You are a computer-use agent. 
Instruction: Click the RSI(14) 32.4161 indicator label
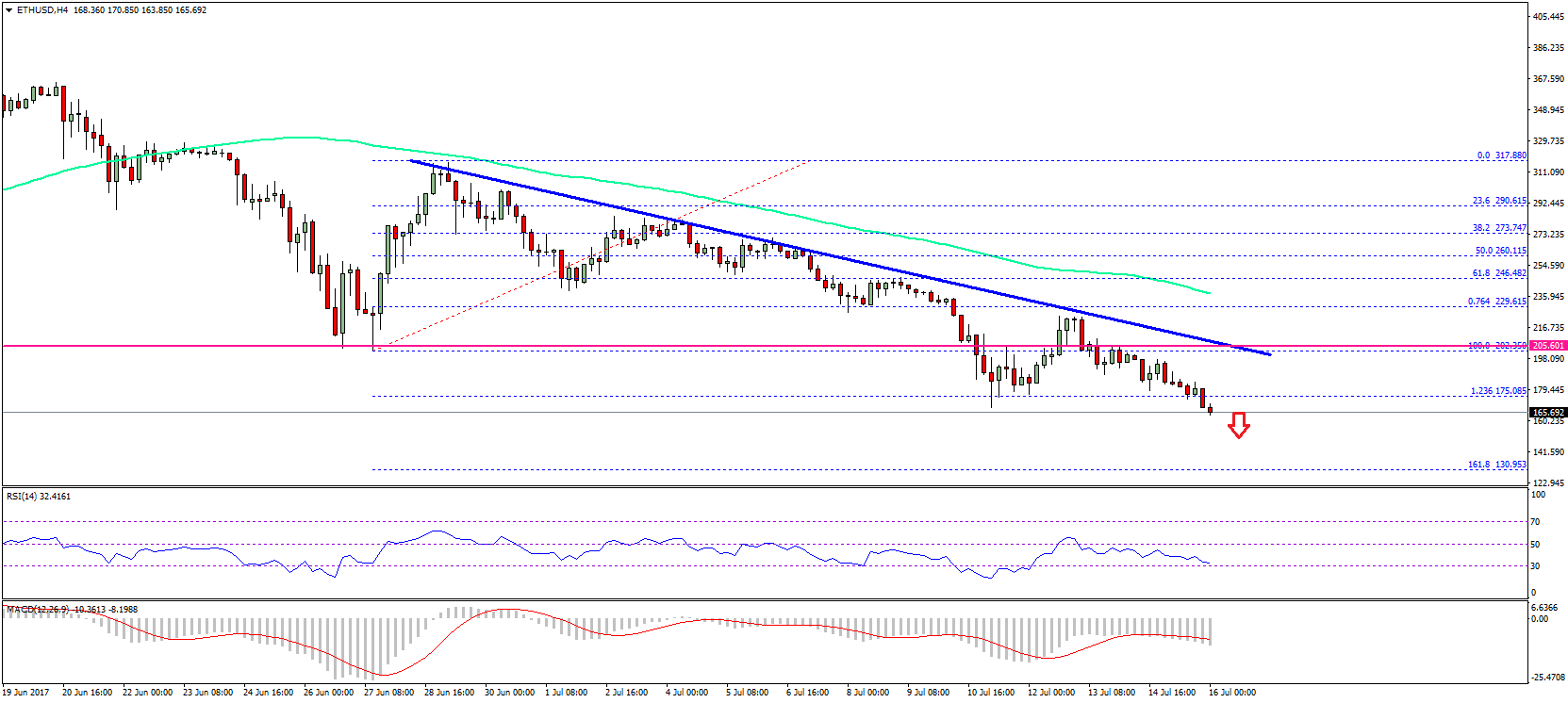pos(39,496)
